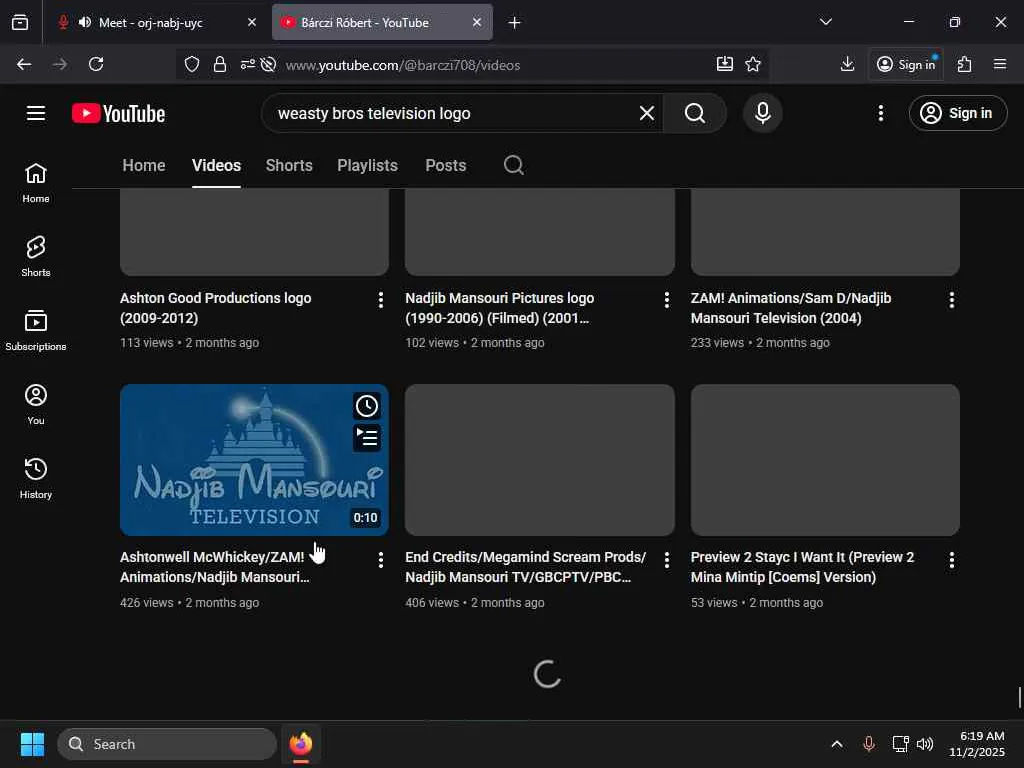Open Firefox application menu
1024x768 pixels.
coord(1000,64)
